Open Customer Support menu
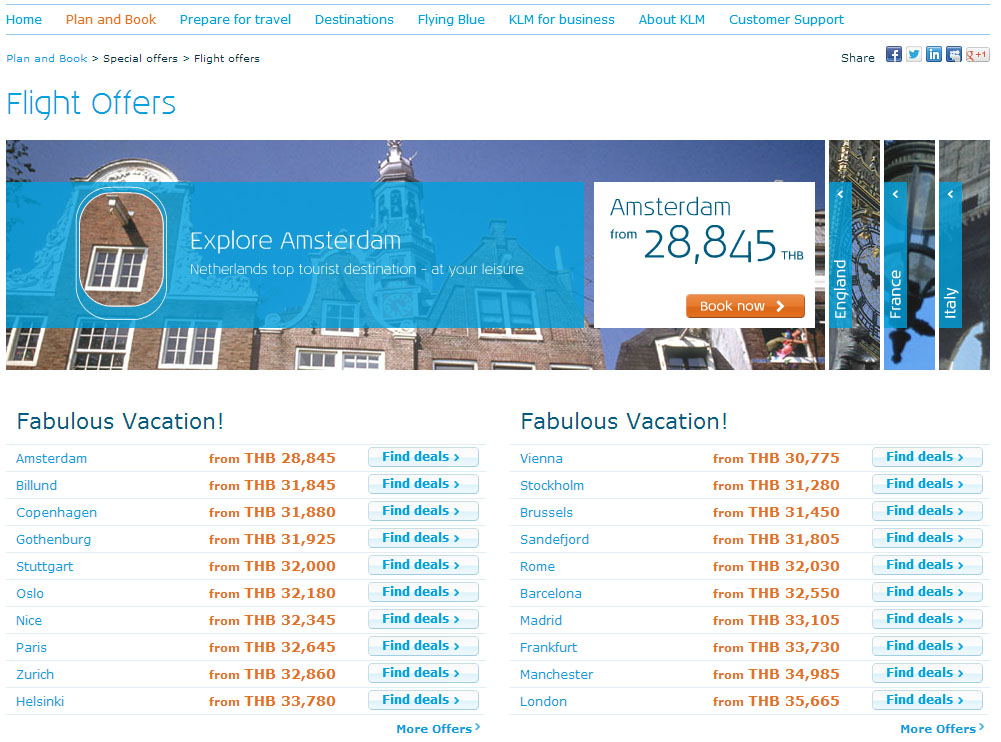Viewport: 1001px width, 742px height. pyautogui.click(x=786, y=20)
